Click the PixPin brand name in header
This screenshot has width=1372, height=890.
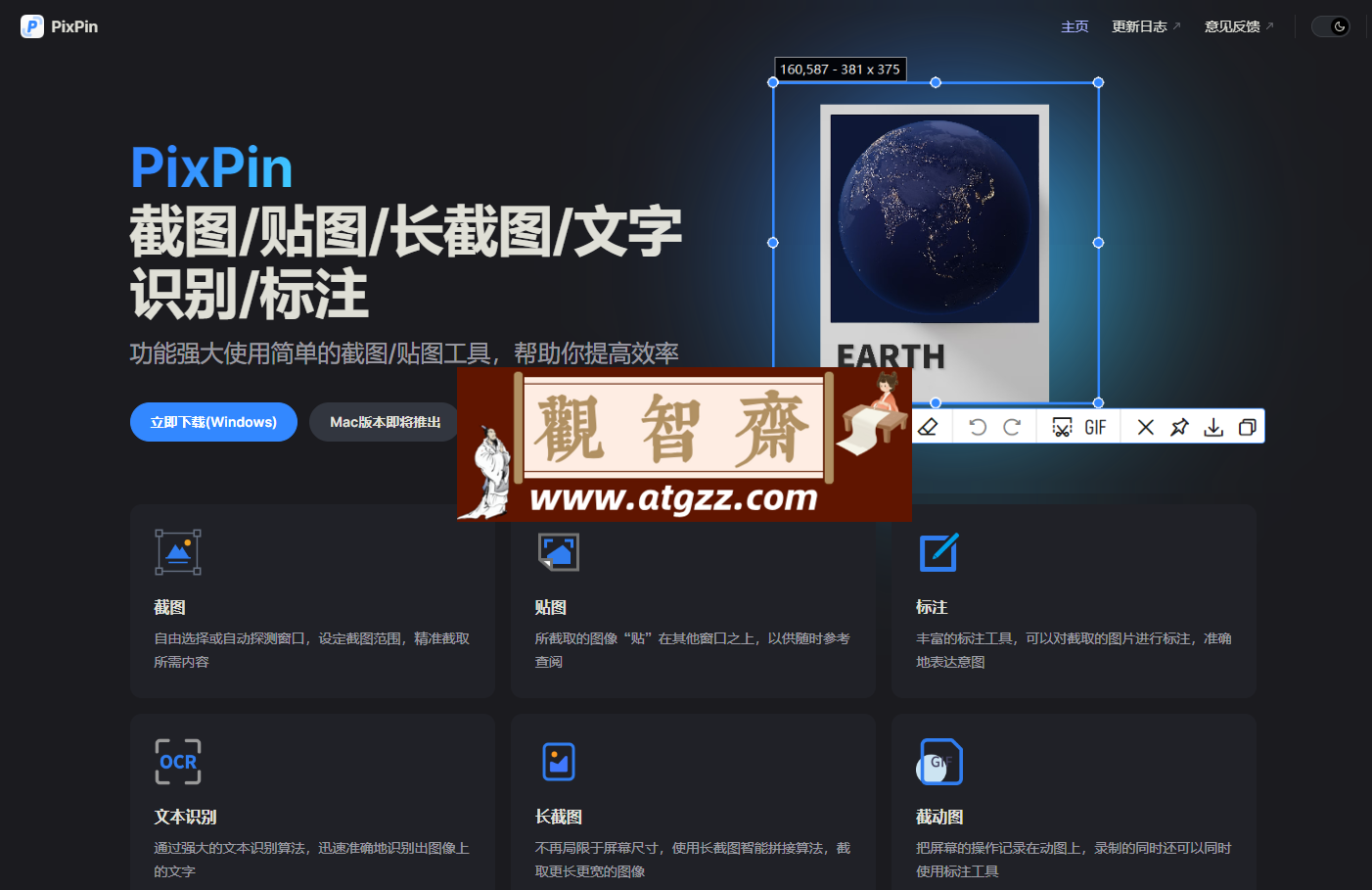point(74,26)
